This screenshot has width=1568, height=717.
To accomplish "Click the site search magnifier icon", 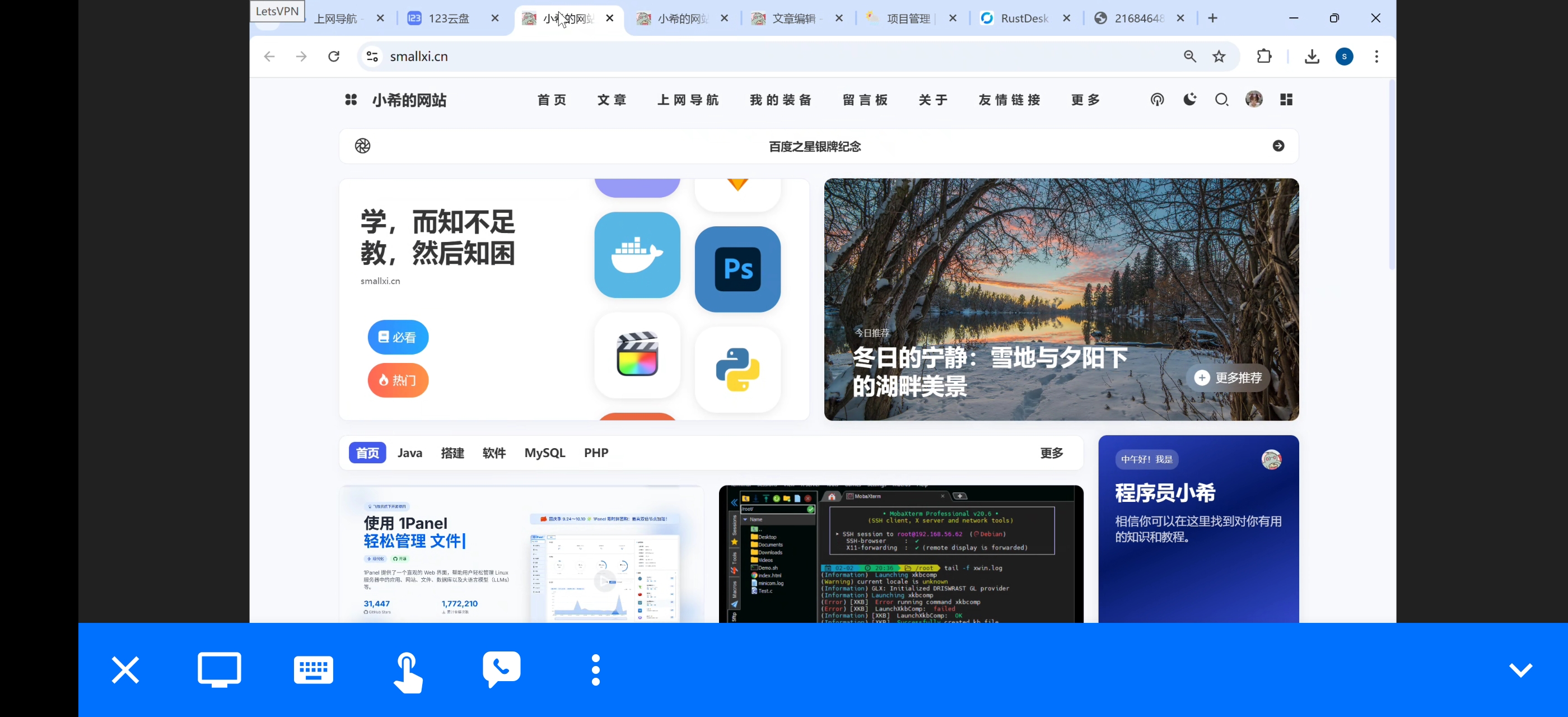I will coord(1221,99).
